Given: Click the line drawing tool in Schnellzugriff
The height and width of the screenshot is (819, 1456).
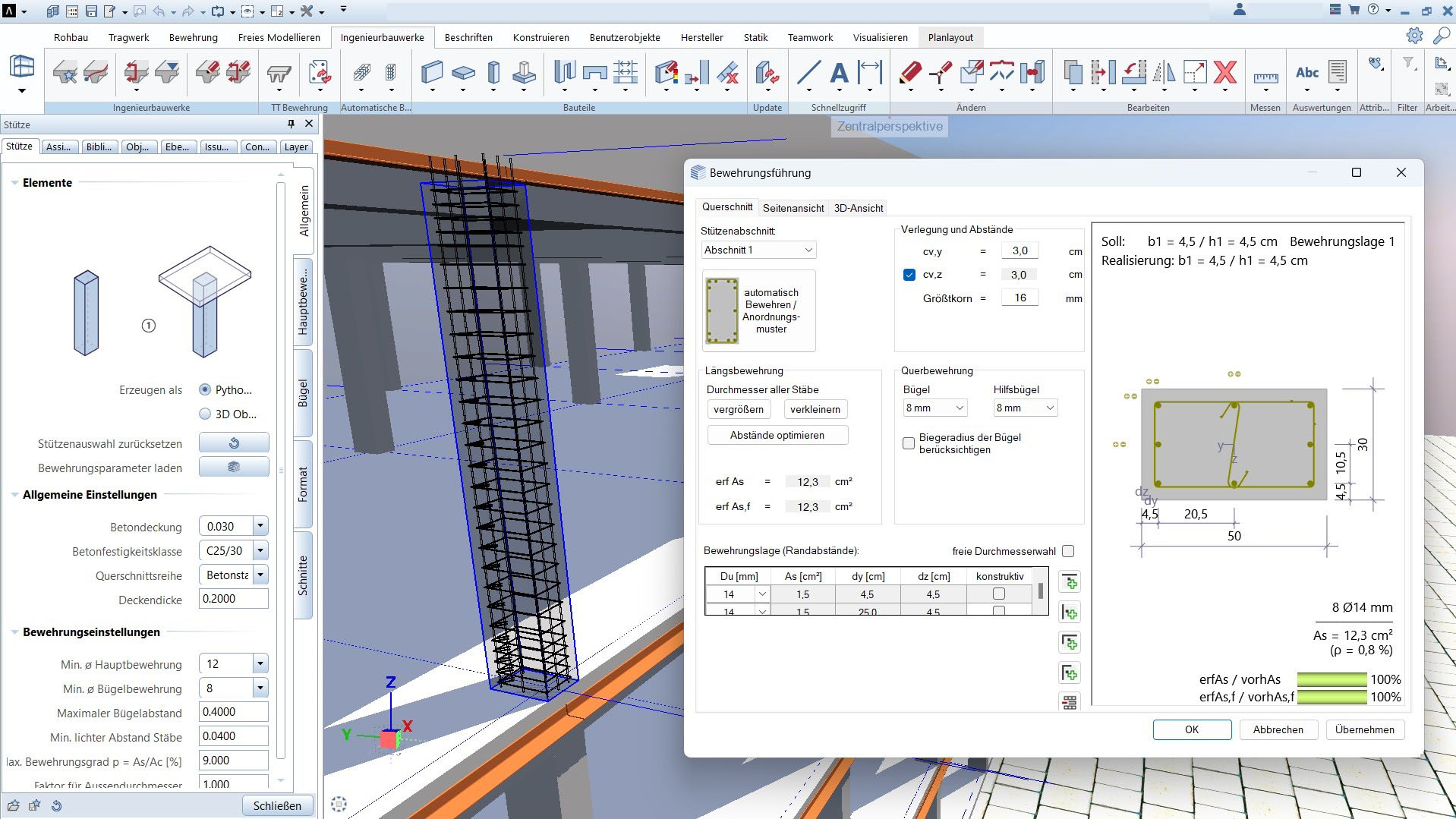Looking at the screenshot, I should (808, 73).
